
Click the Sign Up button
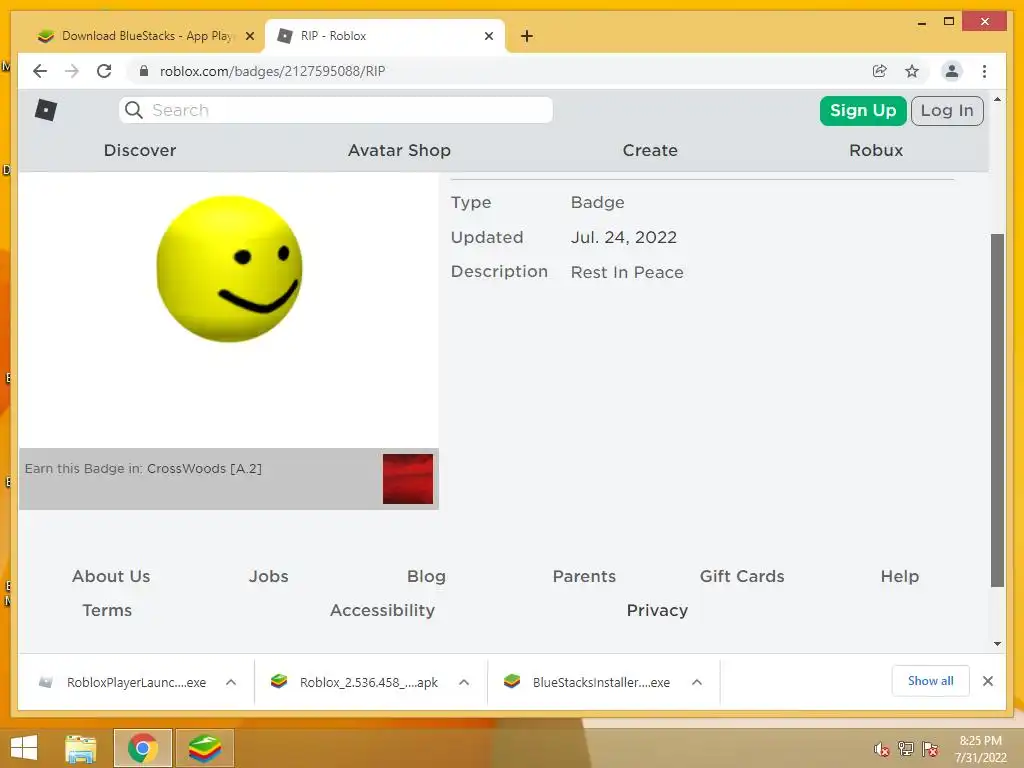coord(863,110)
